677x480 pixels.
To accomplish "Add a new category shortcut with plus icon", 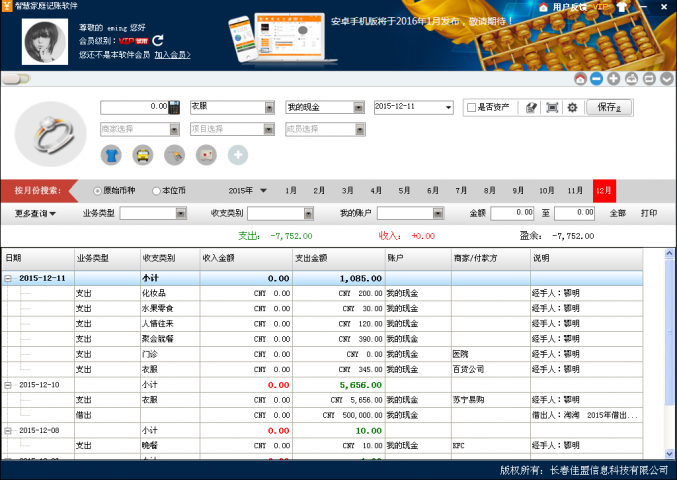I will point(237,154).
